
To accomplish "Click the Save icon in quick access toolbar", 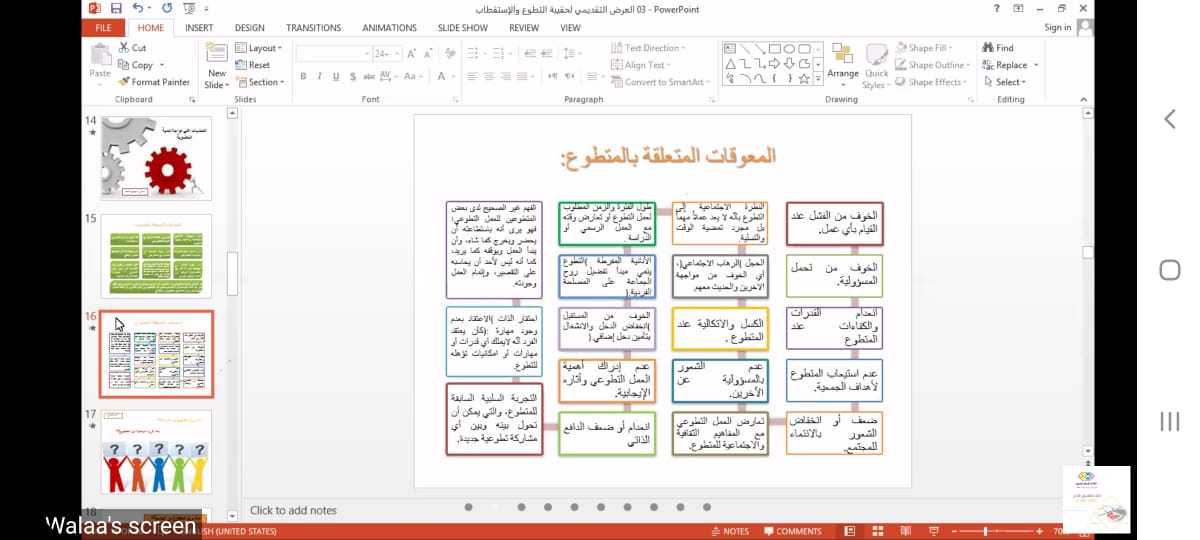I will pos(116,9).
